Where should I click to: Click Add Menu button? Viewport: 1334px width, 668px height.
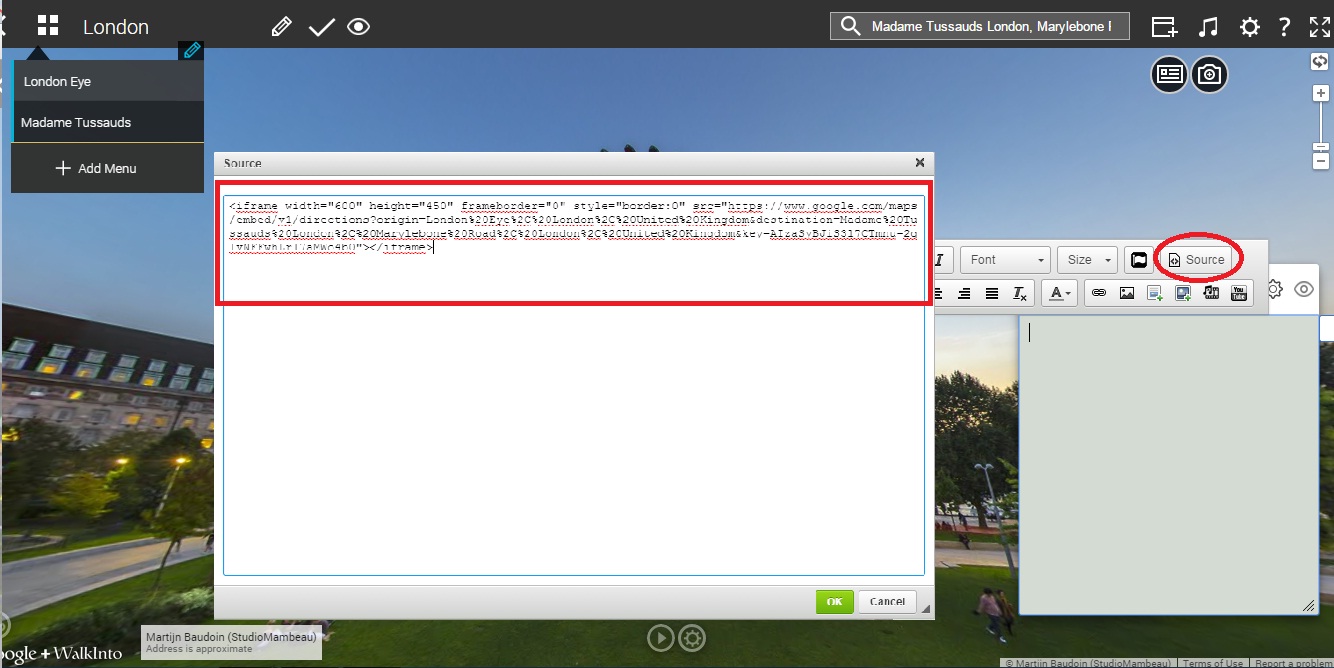pos(108,168)
